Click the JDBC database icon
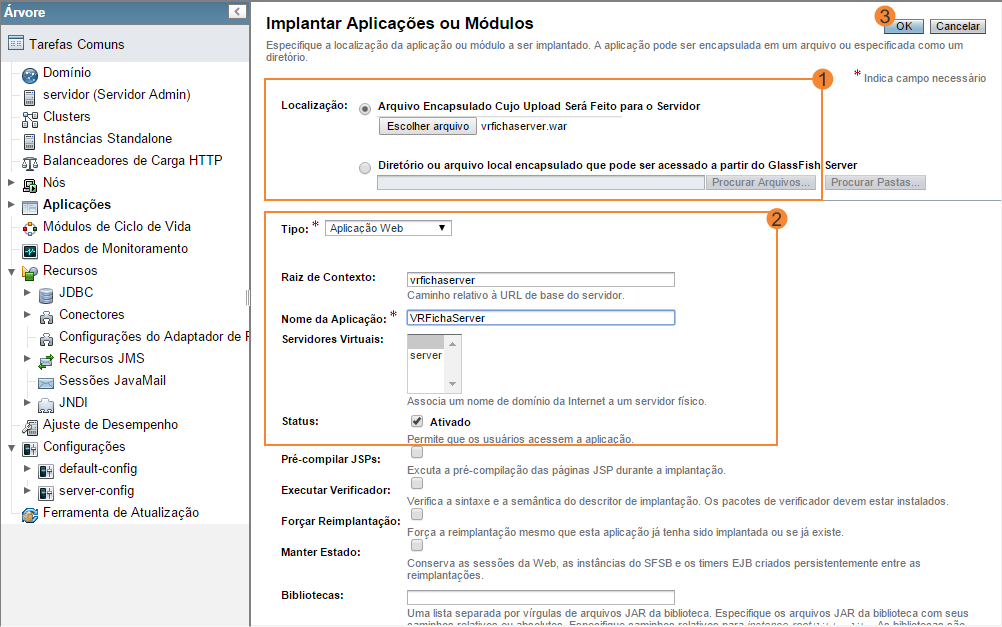Image resolution: width=1002 pixels, height=627 pixels. 46,295
